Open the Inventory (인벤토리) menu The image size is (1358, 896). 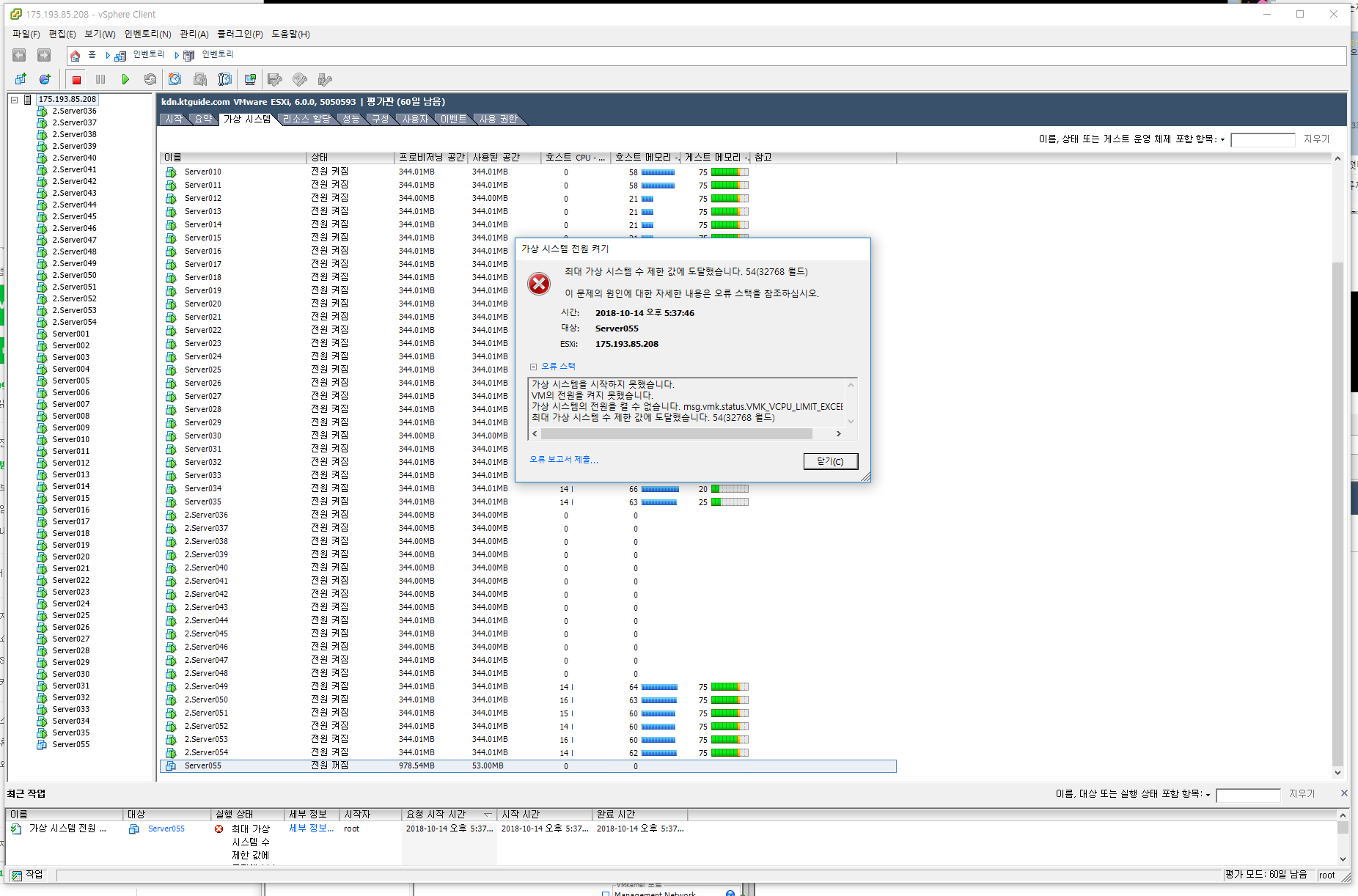click(x=147, y=34)
